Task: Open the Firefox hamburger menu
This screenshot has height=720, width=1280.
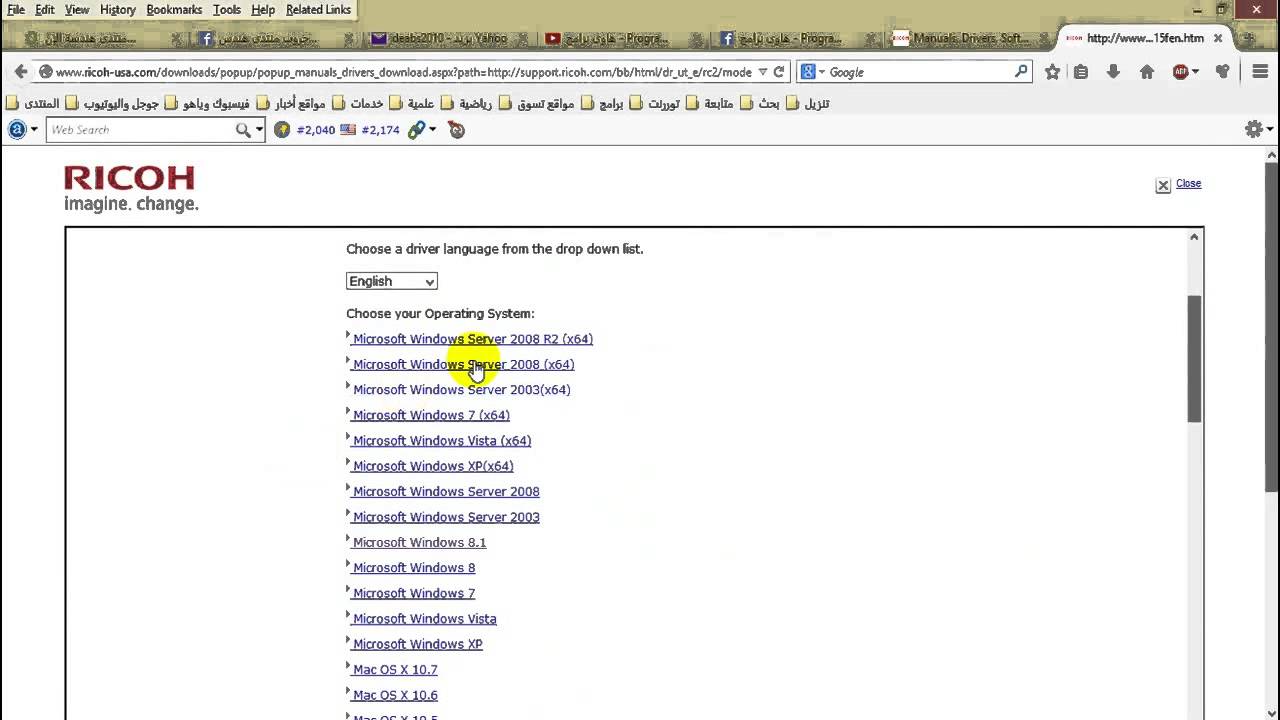Action: click(x=1260, y=72)
